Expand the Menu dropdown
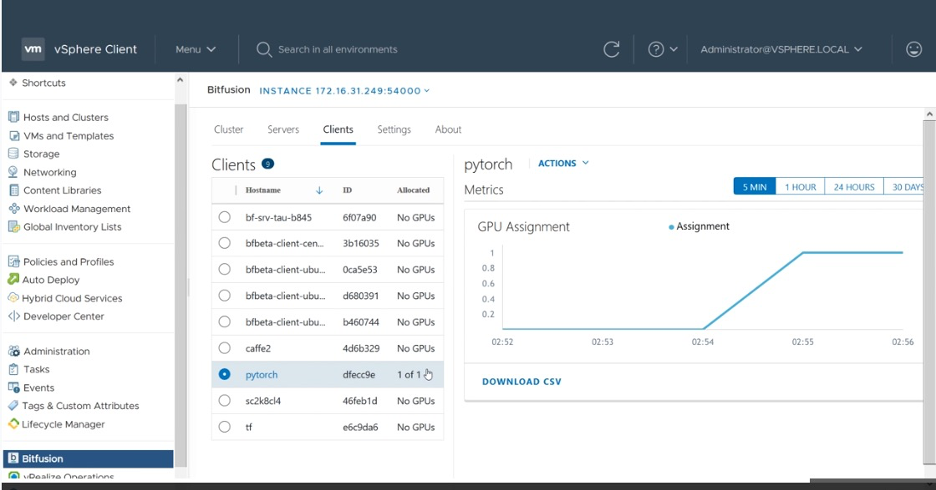This screenshot has width=936, height=490. 195,49
